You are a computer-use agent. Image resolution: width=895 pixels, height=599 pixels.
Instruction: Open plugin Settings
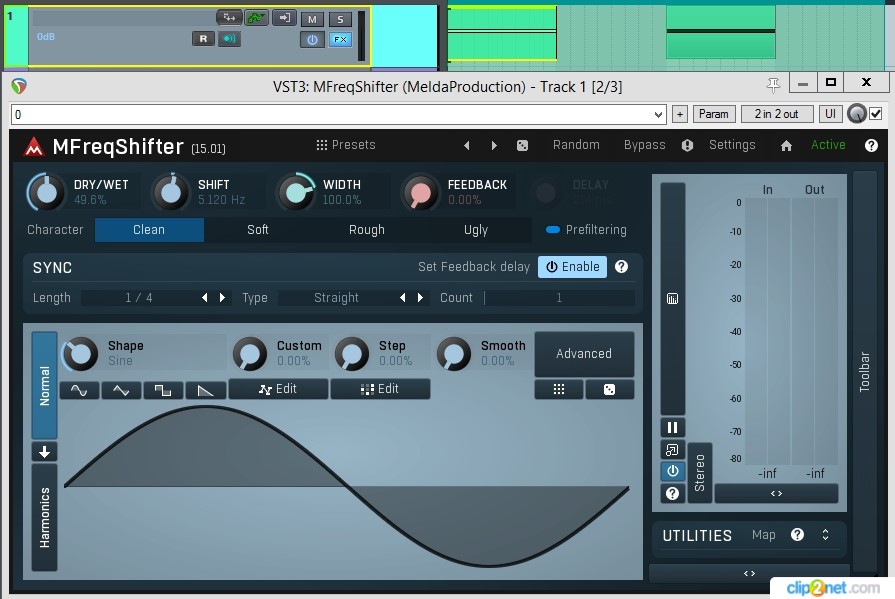click(x=732, y=145)
